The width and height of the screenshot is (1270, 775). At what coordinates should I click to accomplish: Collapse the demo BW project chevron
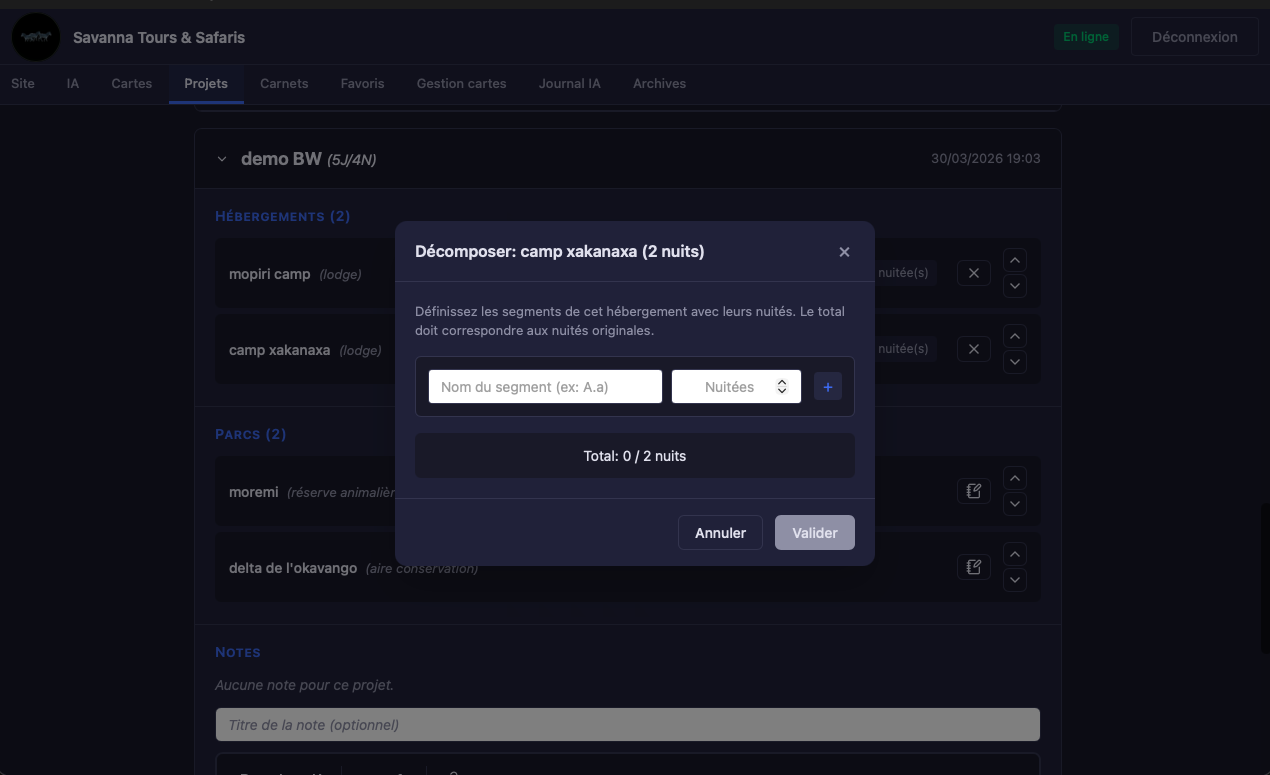coord(222,159)
